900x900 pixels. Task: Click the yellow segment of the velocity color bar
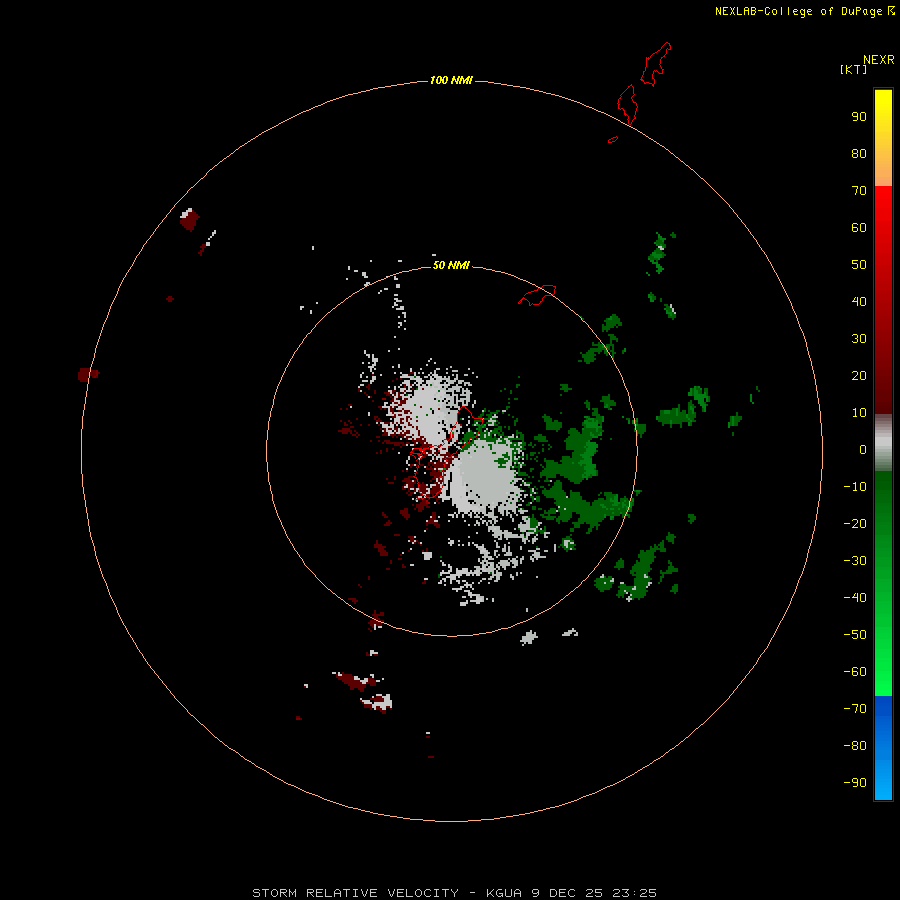tap(883, 138)
